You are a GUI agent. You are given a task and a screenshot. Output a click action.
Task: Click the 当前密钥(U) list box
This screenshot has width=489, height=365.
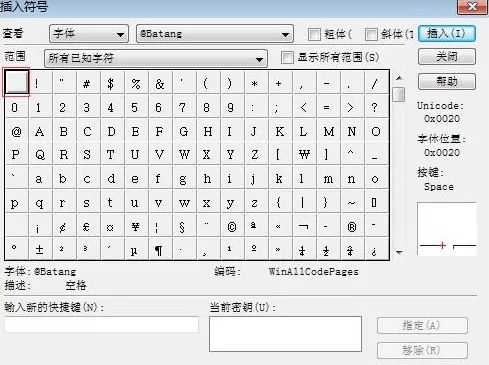[x=285, y=334]
